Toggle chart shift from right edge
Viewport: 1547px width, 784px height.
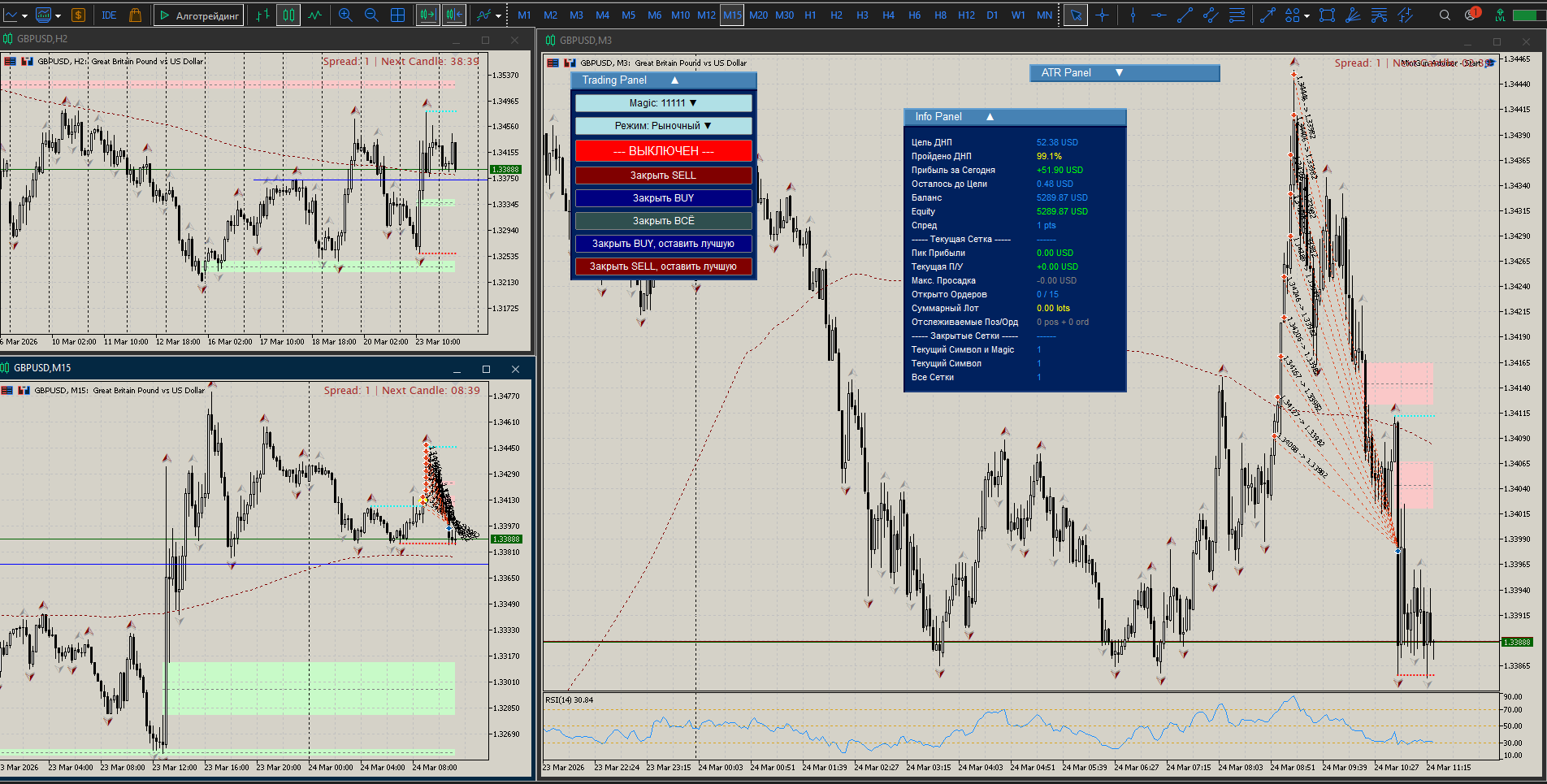(453, 15)
